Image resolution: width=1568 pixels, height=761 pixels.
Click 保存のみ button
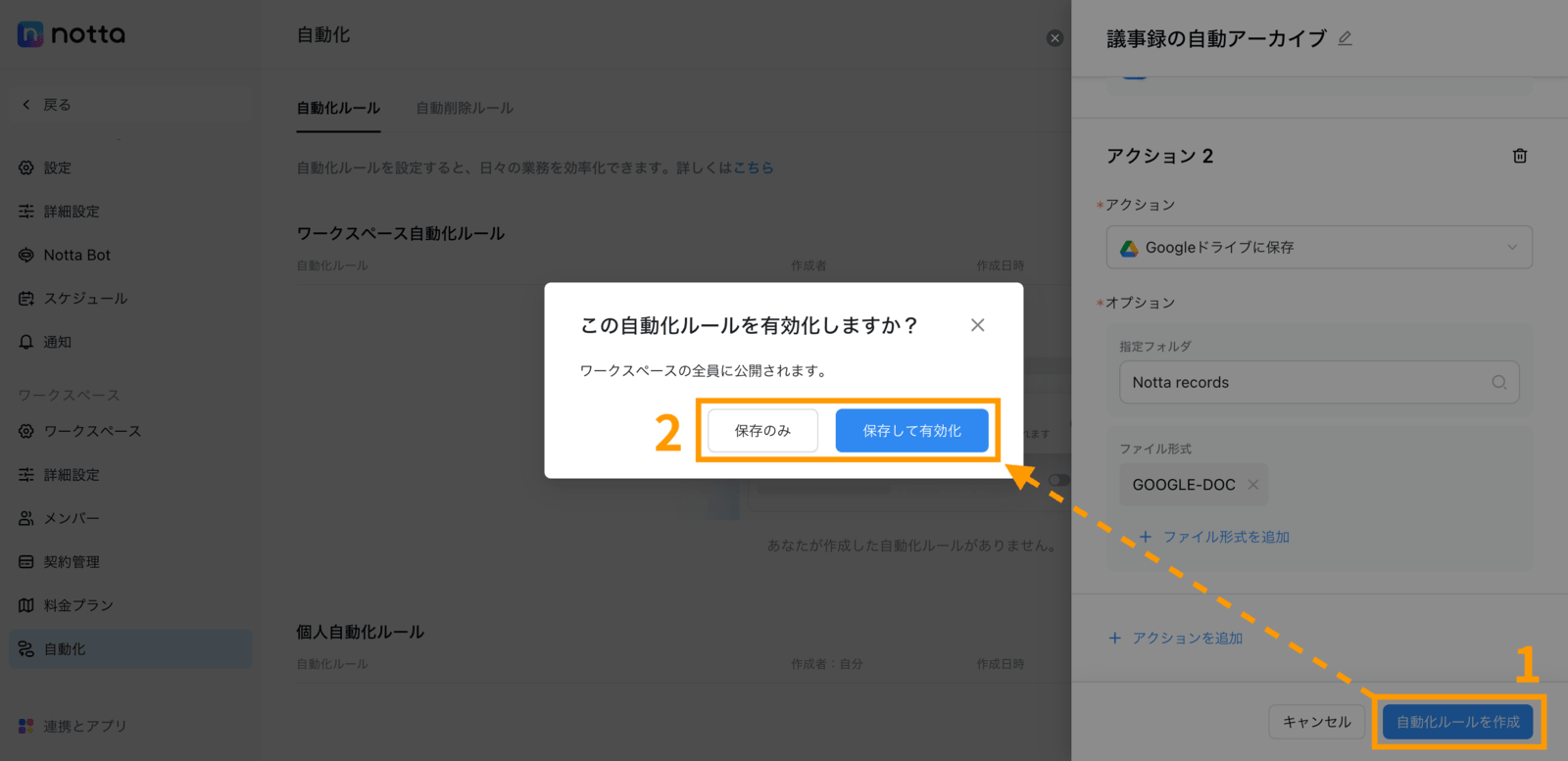762,431
